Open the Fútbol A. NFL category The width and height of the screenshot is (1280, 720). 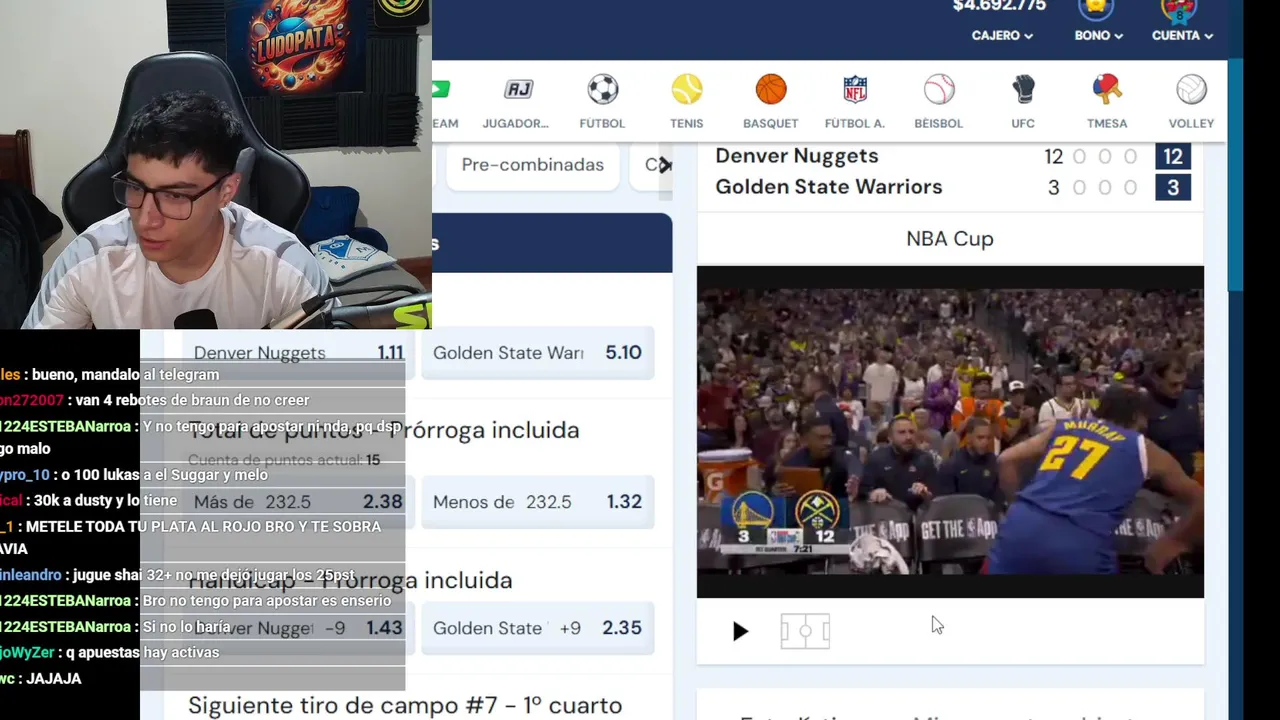click(x=854, y=101)
